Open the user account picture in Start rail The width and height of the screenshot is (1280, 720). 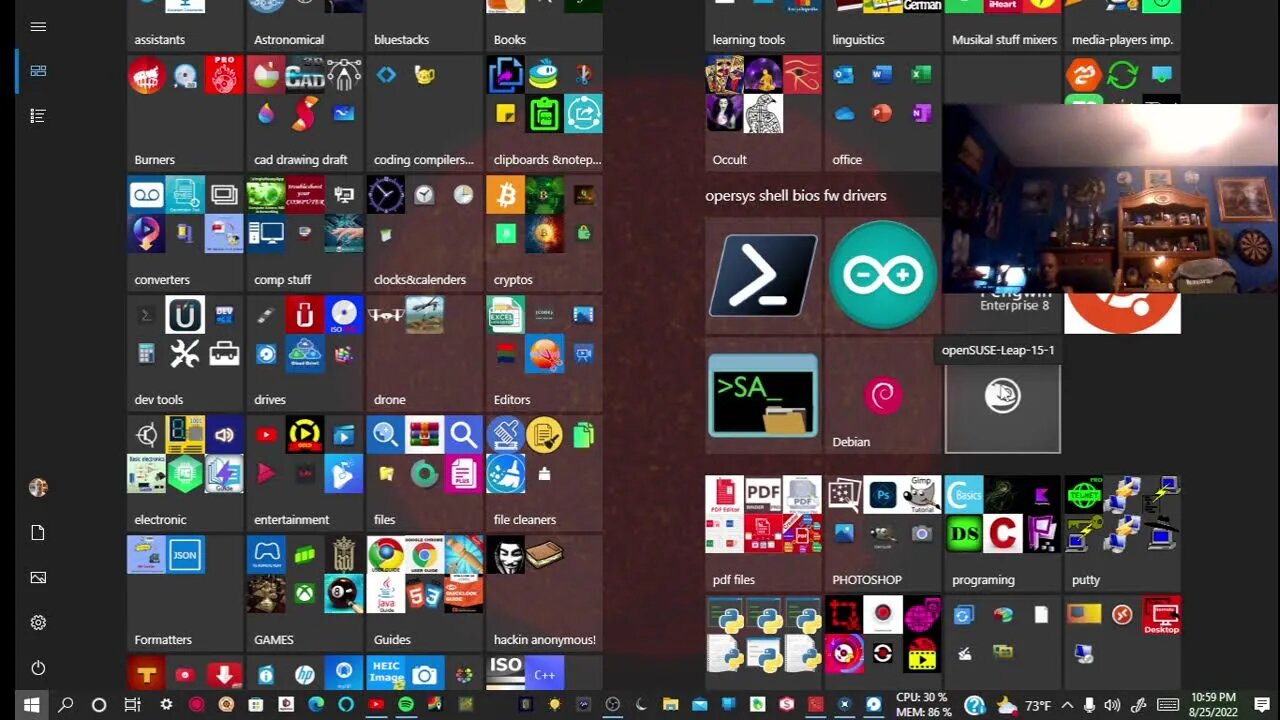click(38, 488)
